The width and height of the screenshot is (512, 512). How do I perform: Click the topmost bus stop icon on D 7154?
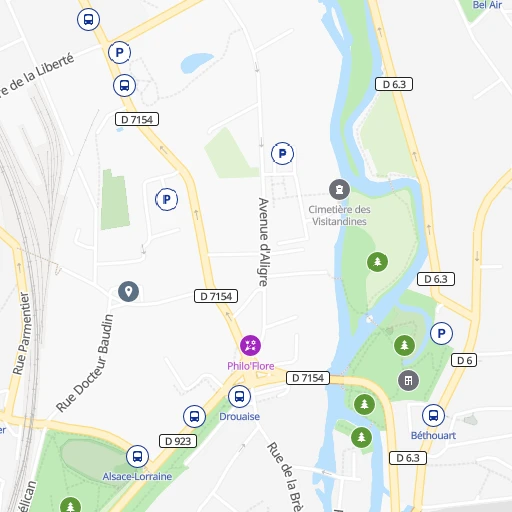88,19
